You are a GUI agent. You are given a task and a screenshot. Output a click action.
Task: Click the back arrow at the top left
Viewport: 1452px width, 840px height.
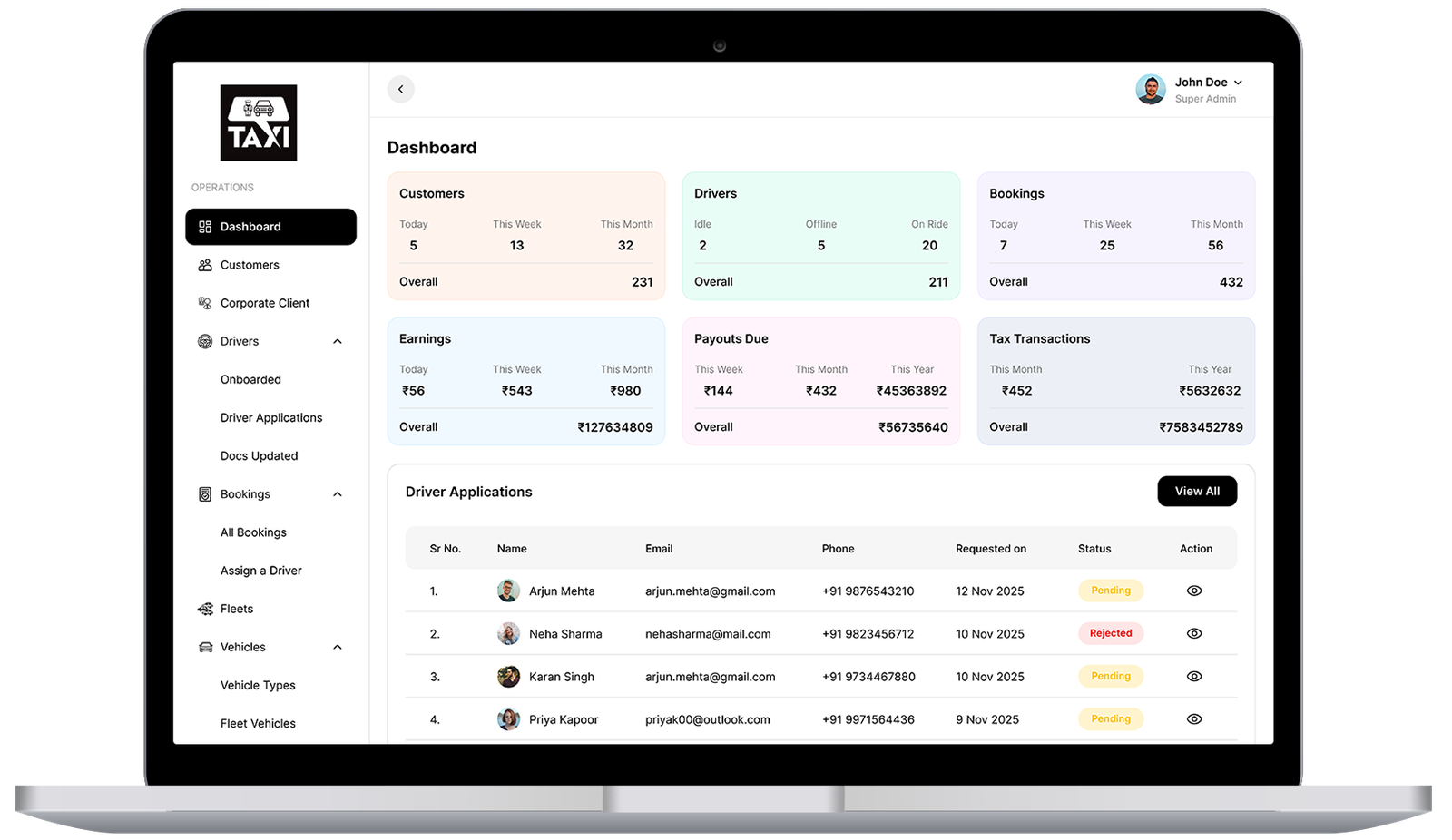pos(401,89)
